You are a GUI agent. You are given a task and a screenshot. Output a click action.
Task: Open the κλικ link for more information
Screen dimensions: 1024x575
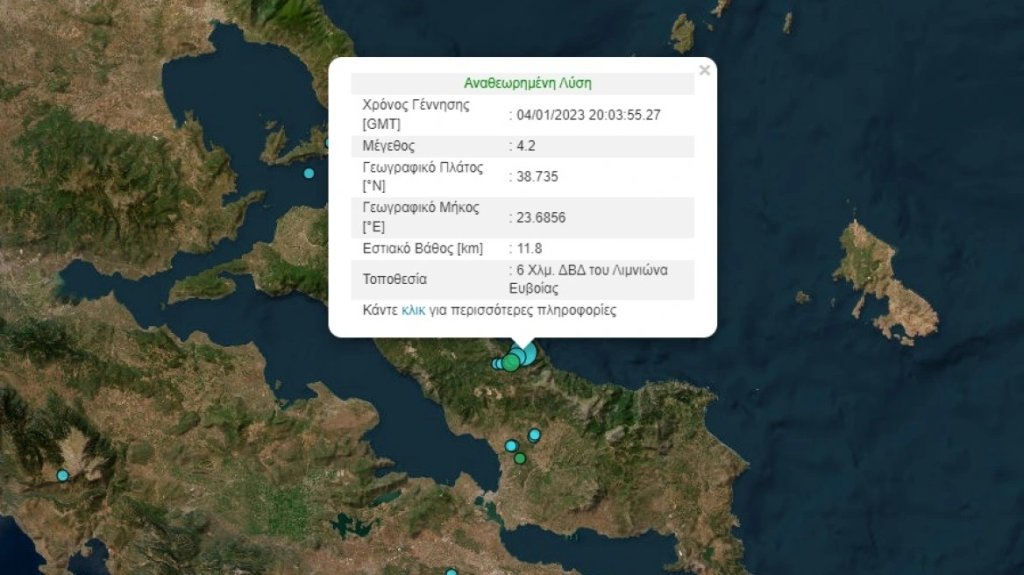pos(413,311)
